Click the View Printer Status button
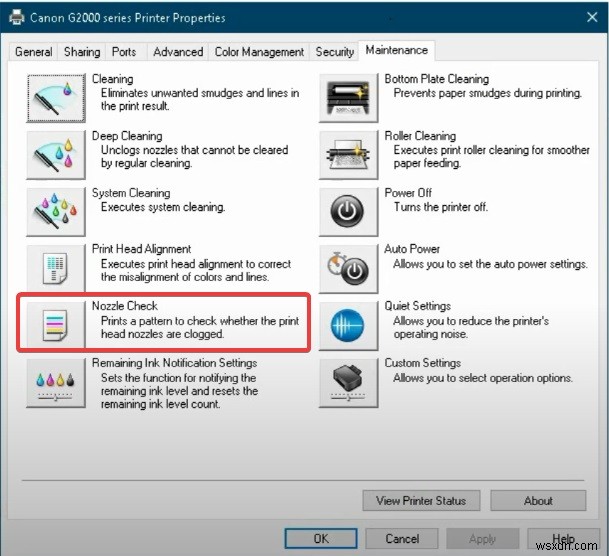This screenshot has width=609, height=556. [x=421, y=500]
